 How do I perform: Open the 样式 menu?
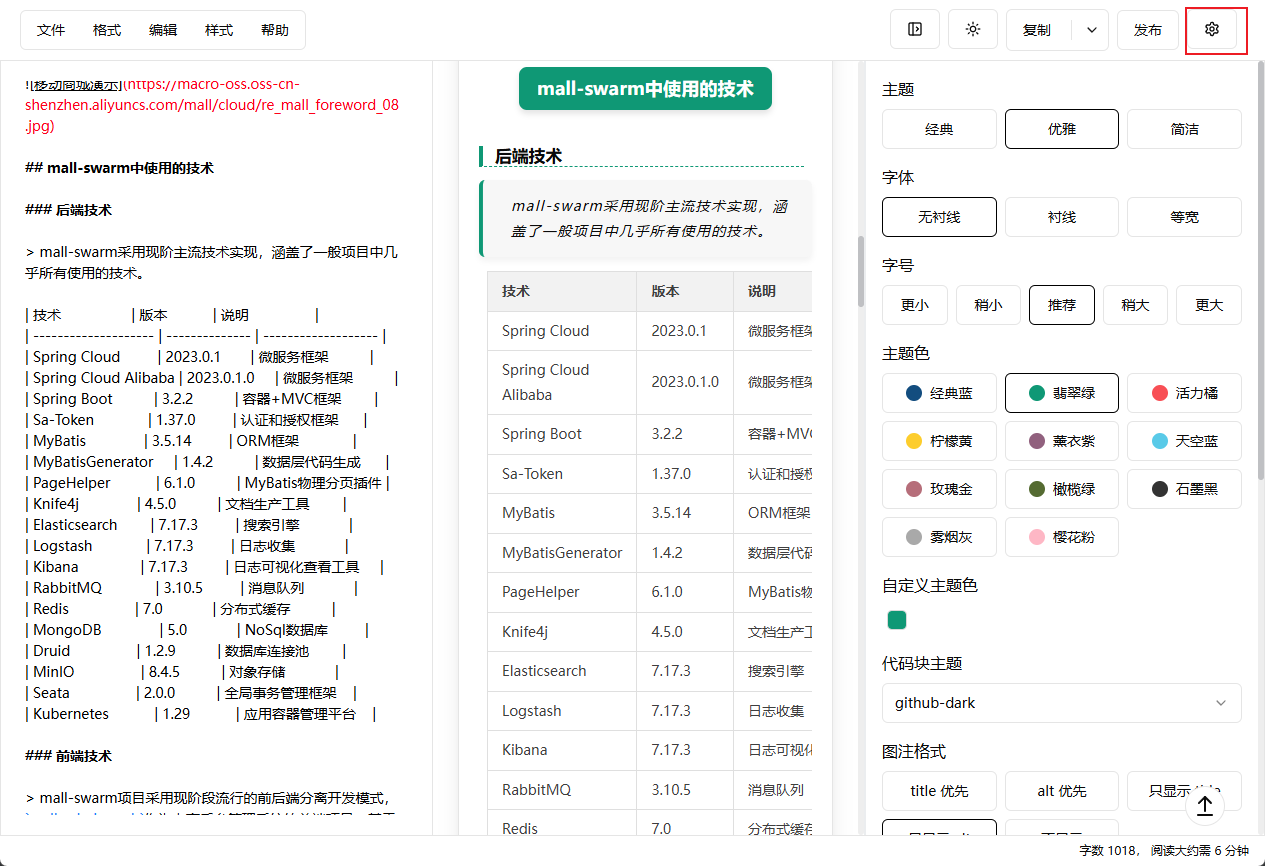point(219,30)
